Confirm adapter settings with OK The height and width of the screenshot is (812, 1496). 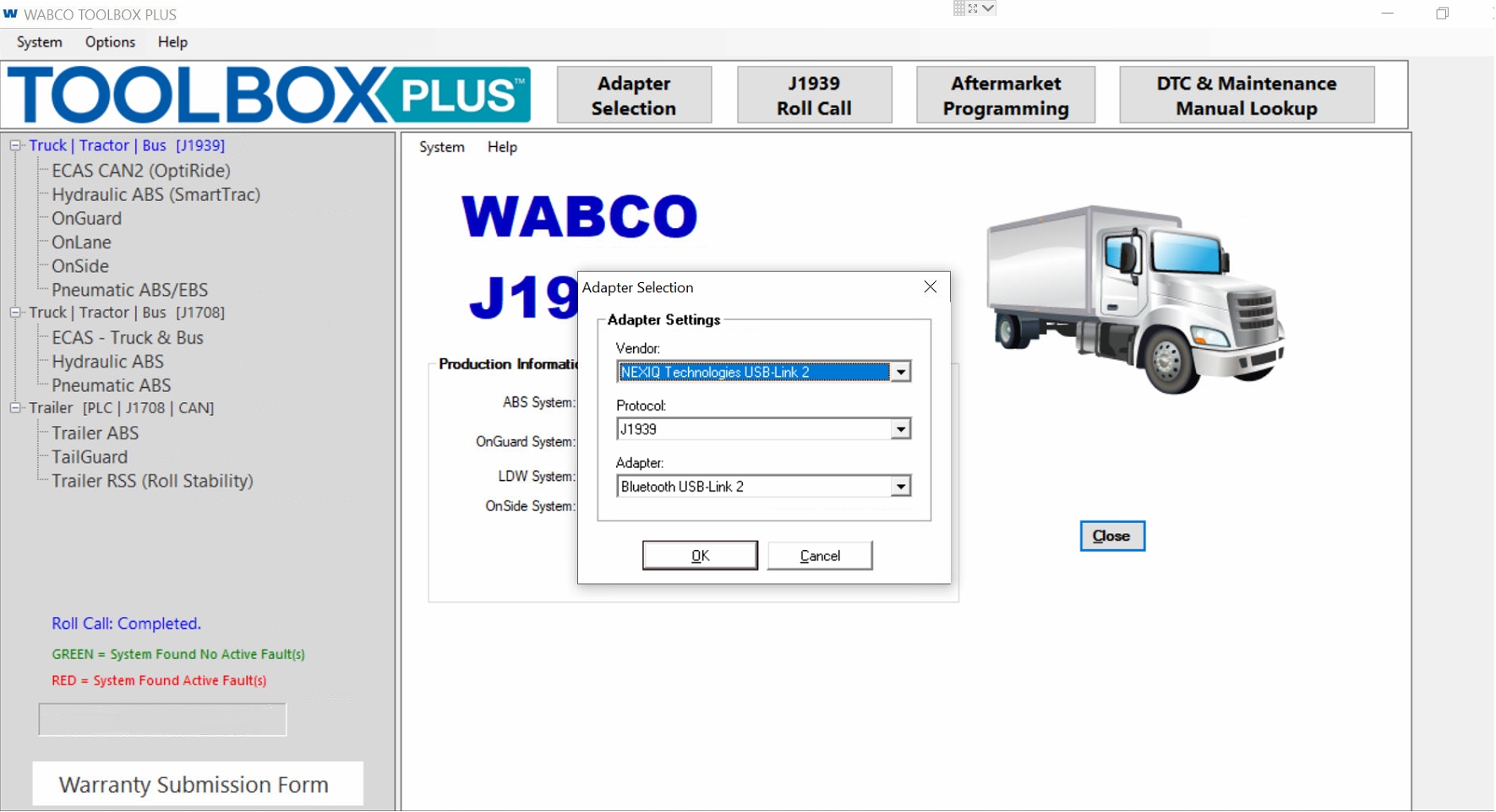tap(700, 555)
